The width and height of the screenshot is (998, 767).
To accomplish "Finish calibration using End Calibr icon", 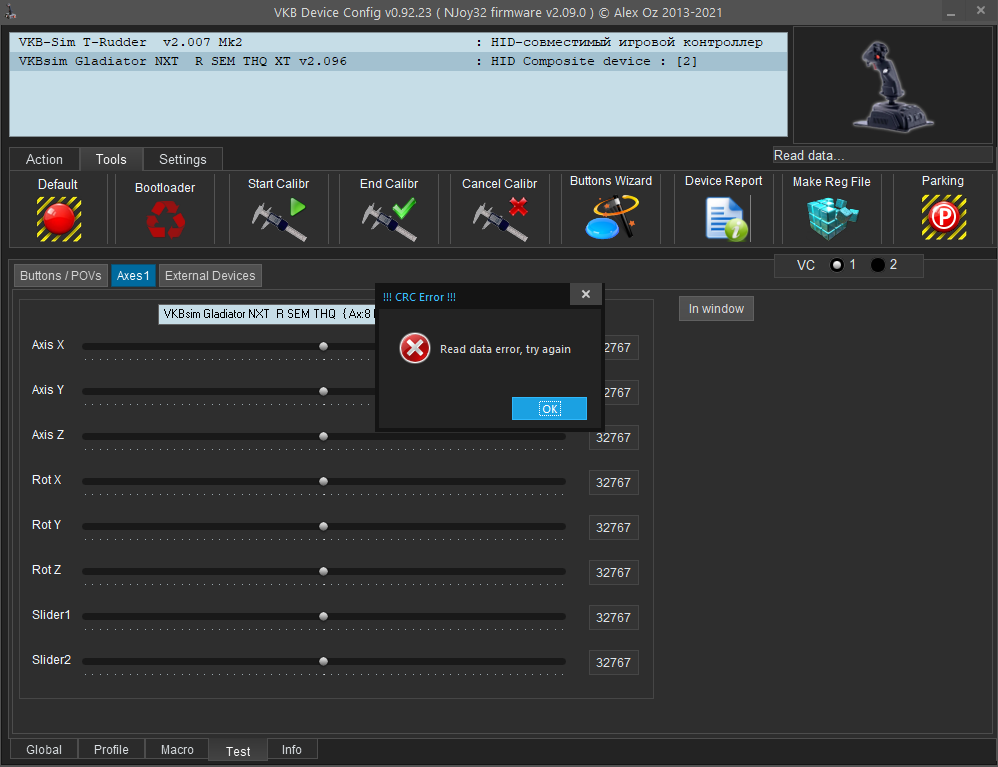I will pos(389,220).
